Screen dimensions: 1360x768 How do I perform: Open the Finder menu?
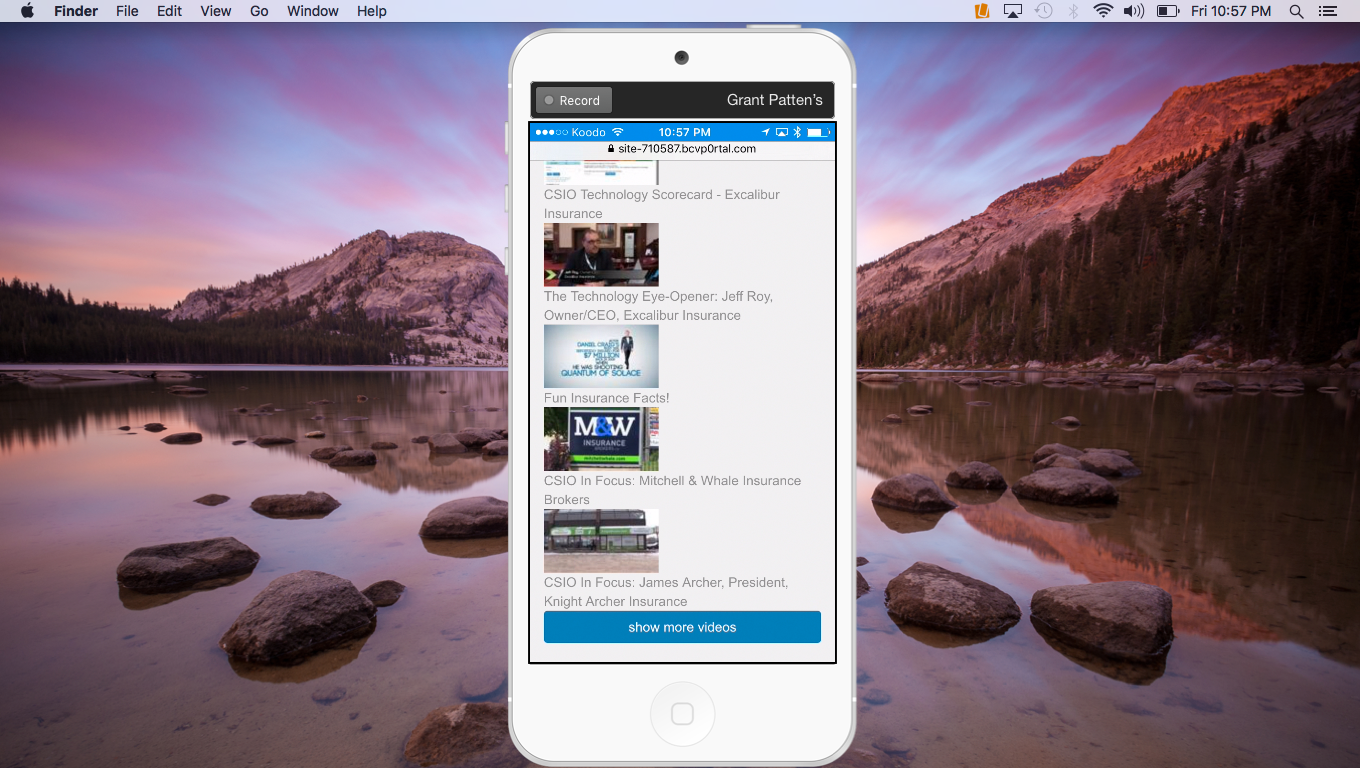(x=75, y=11)
